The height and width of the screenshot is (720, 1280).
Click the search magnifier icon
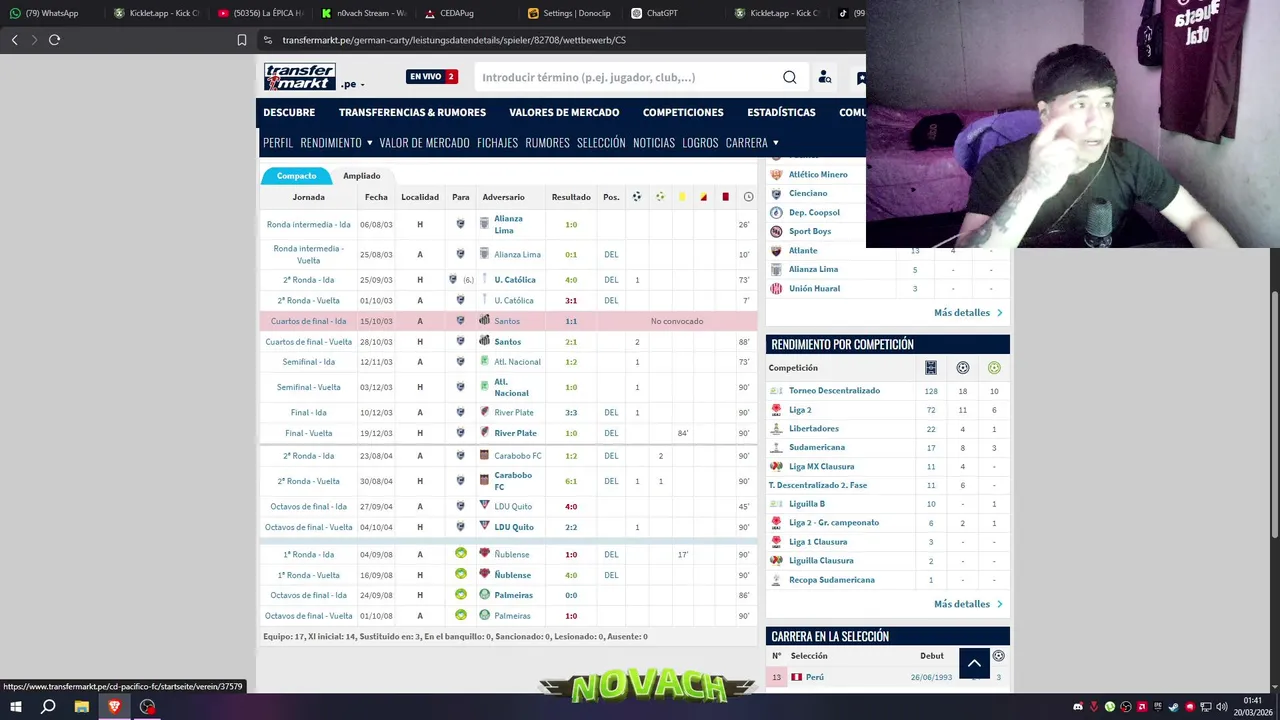point(790,77)
